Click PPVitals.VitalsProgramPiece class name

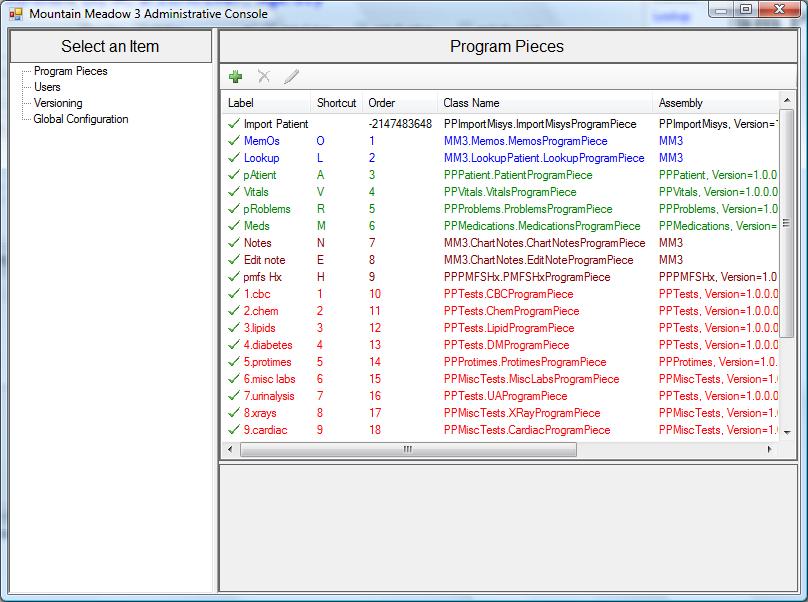pyautogui.click(x=510, y=192)
